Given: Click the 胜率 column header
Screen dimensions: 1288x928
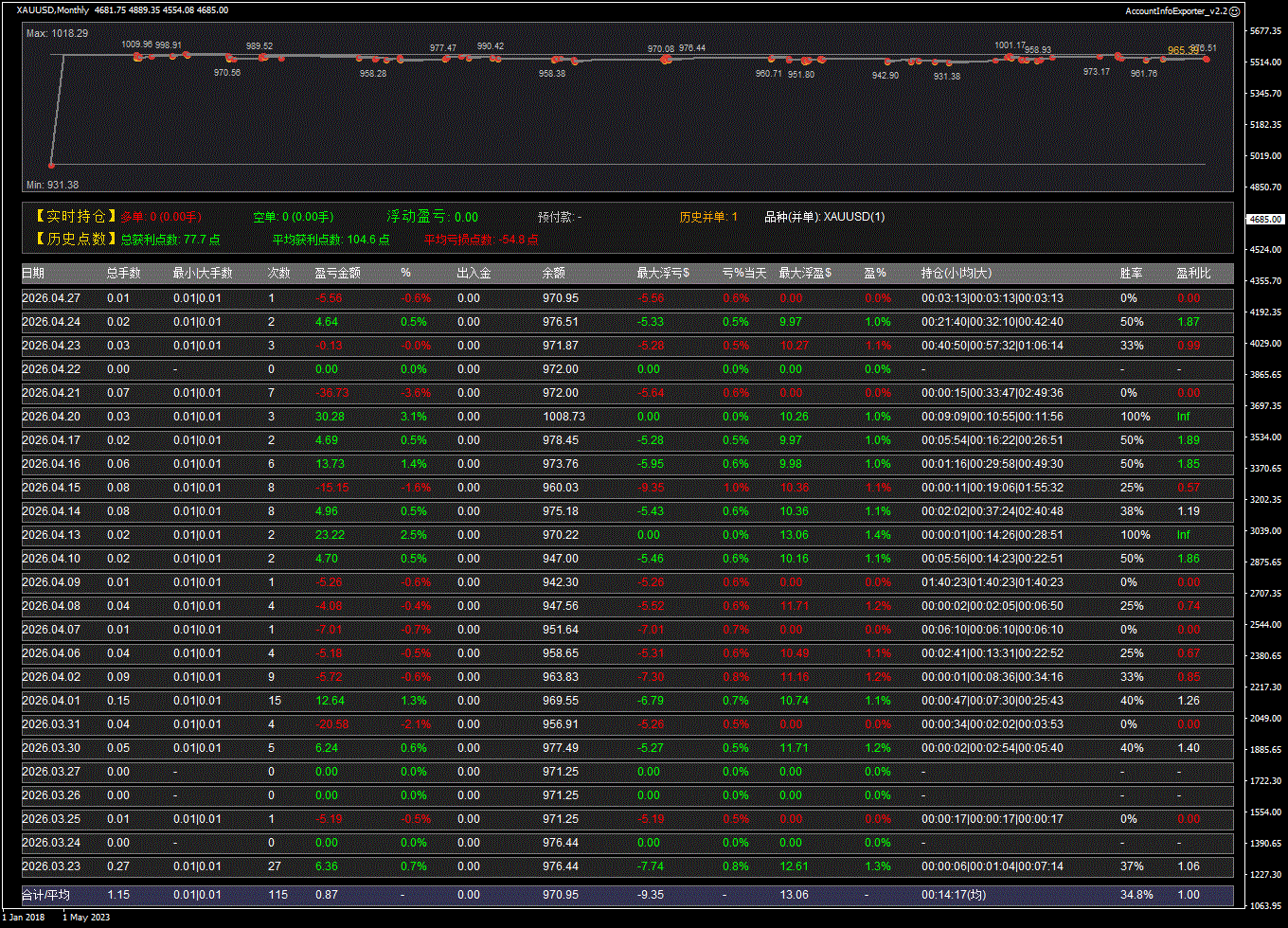Looking at the screenshot, I should [x=1131, y=274].
